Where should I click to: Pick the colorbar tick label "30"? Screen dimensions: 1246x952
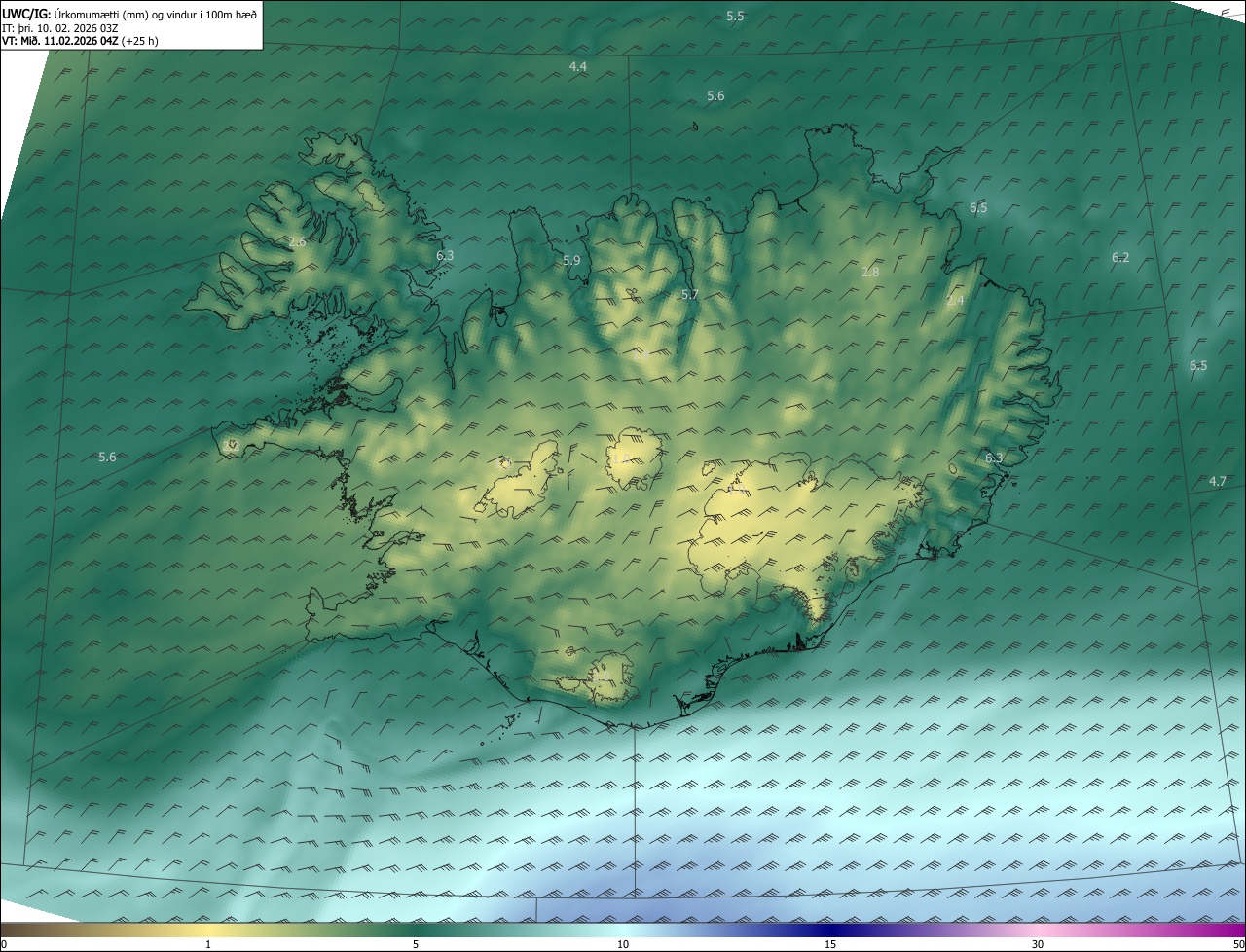click(x=1038, y=944)
